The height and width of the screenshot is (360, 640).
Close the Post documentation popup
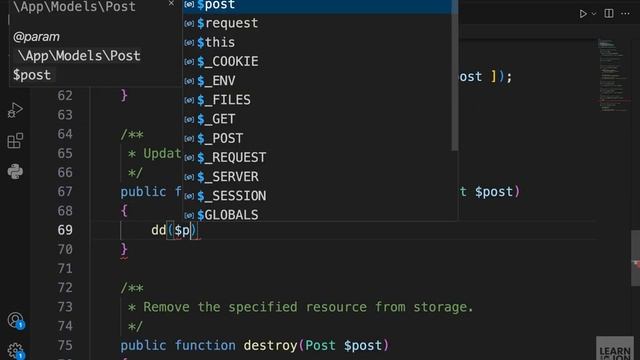click(x=171, y=3)
